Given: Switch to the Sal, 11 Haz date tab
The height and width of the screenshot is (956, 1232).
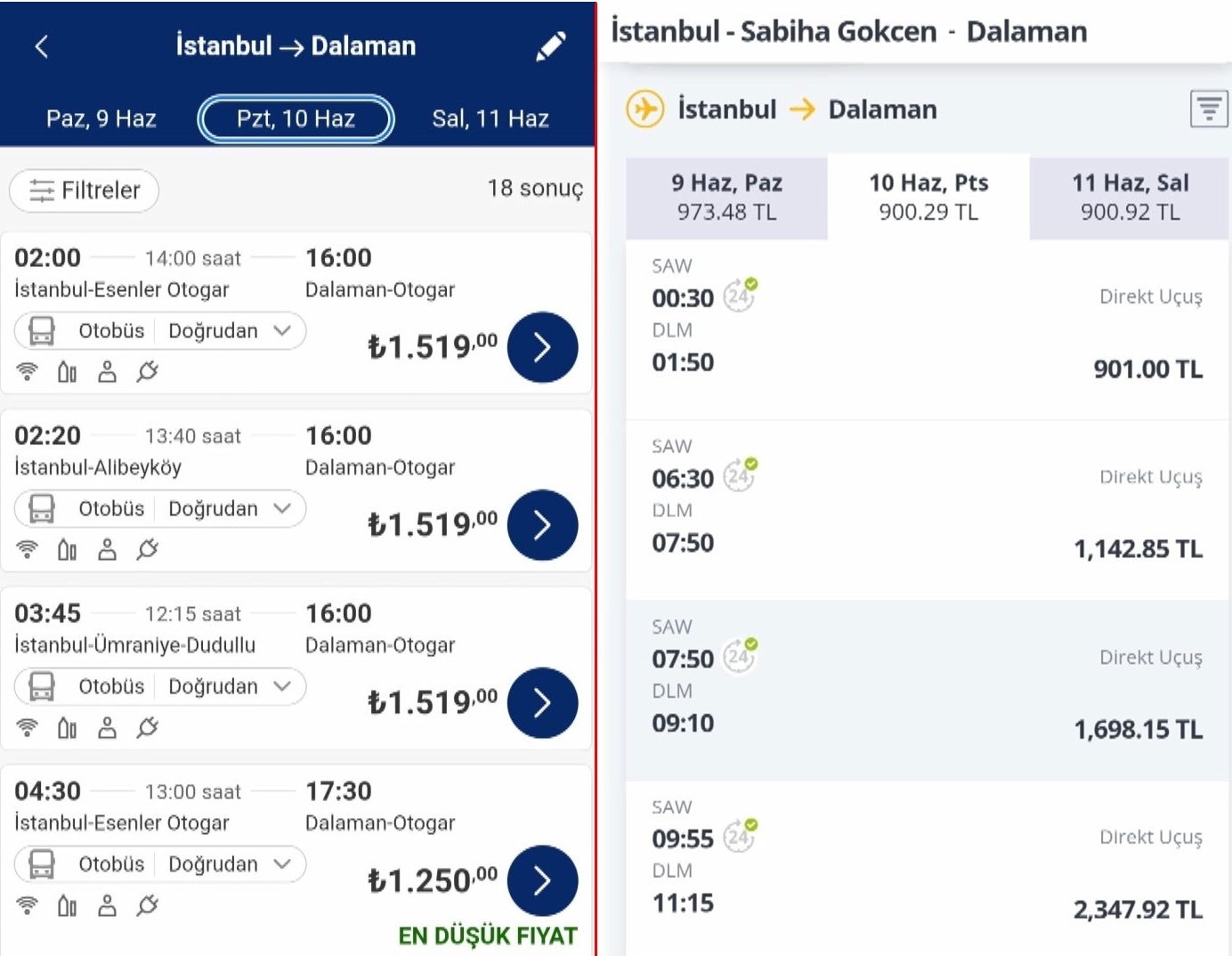Looking at the screenshot, I should coord(490,118).
